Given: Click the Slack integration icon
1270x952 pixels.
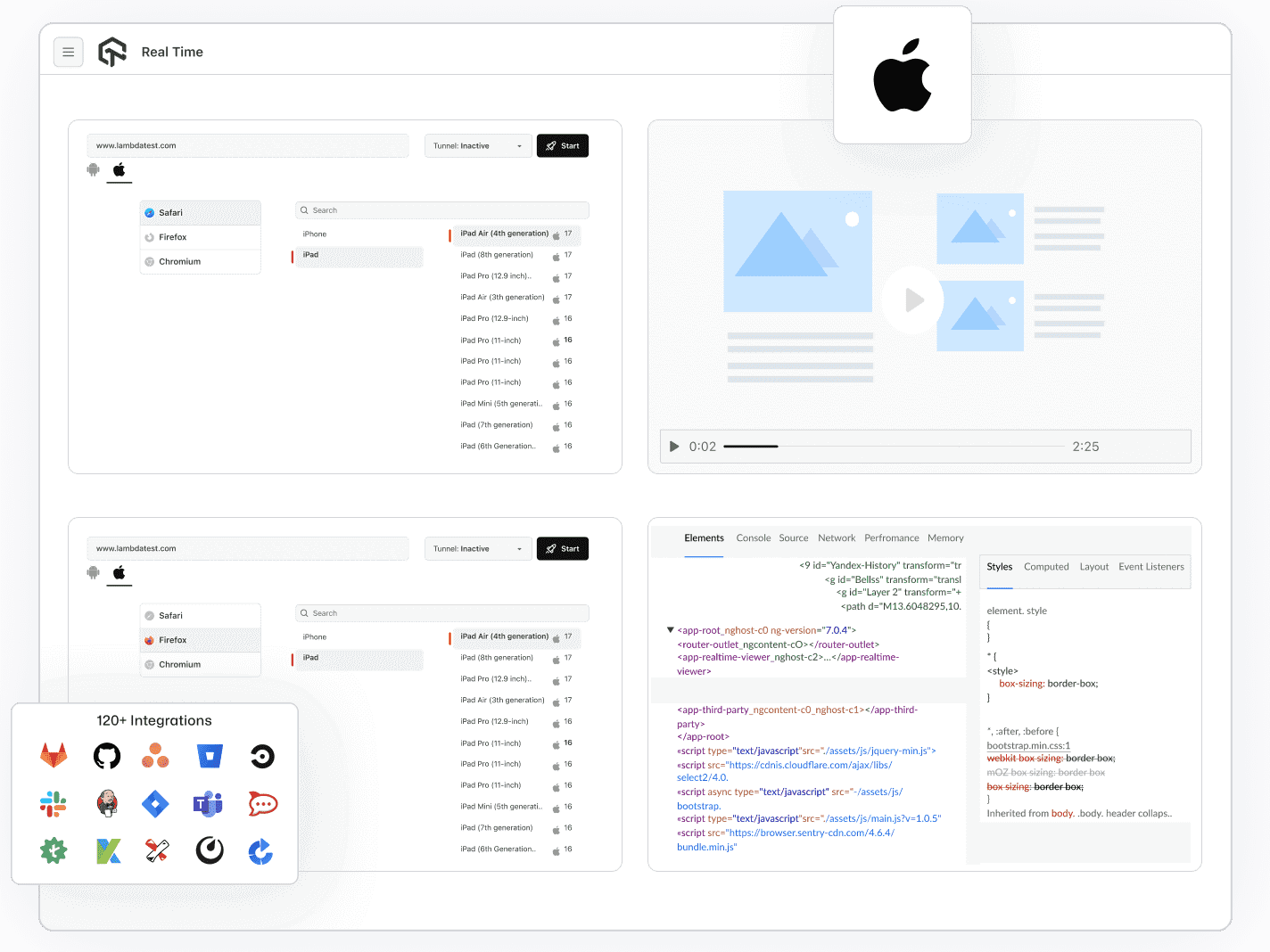Looking at the screenshot, I should coord(54,804).
